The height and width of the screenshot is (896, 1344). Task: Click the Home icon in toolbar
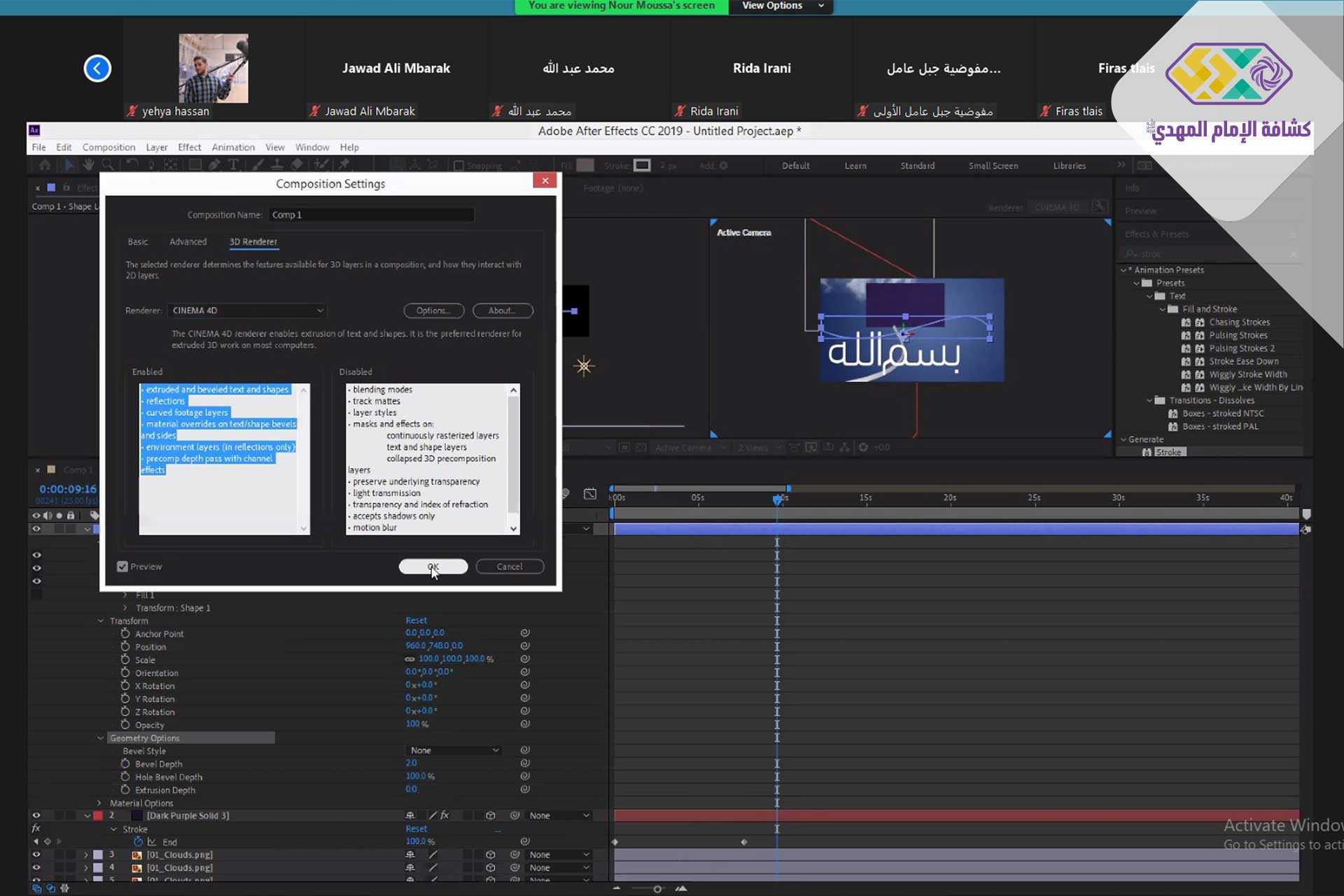[45, 165]
